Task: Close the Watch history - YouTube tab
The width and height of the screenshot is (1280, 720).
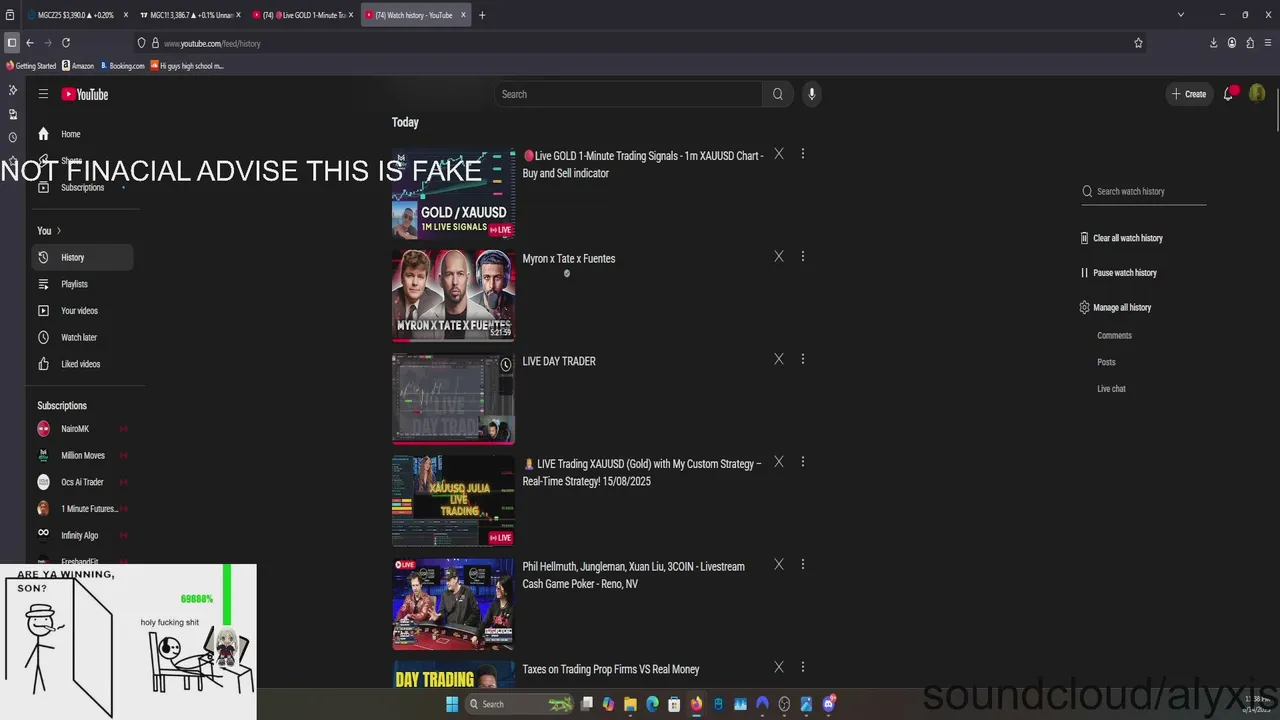Action: click(x=463, y=15)
